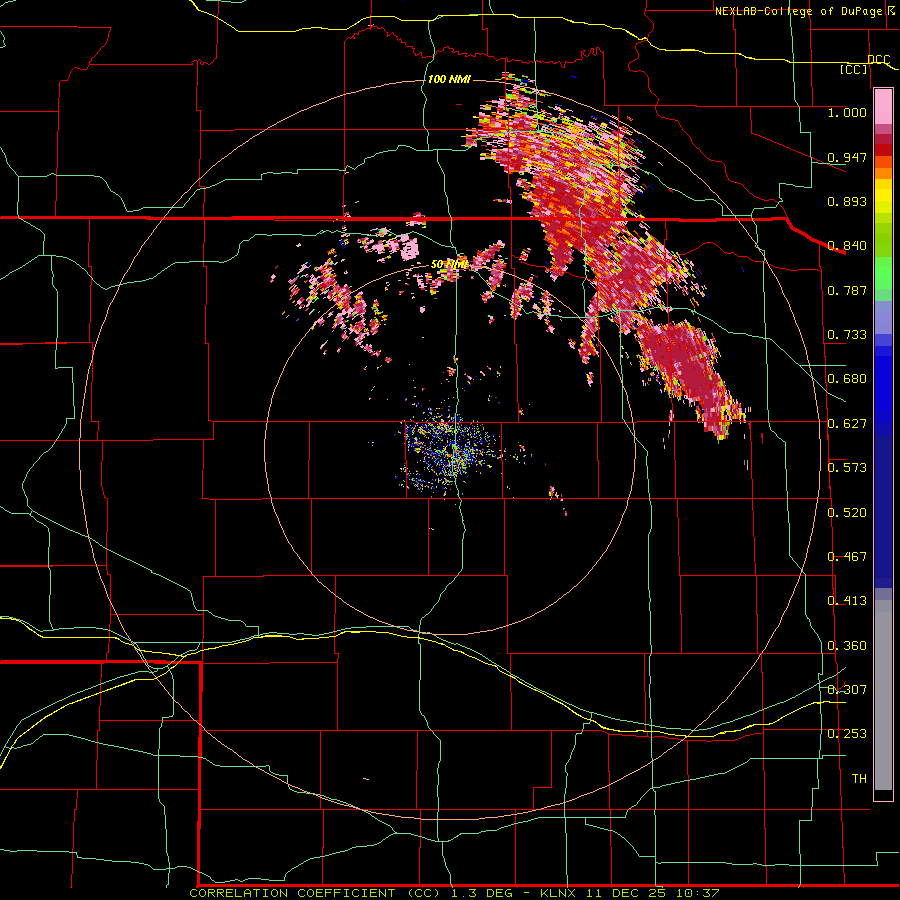Click the TH threshold label

pos(859,778)
